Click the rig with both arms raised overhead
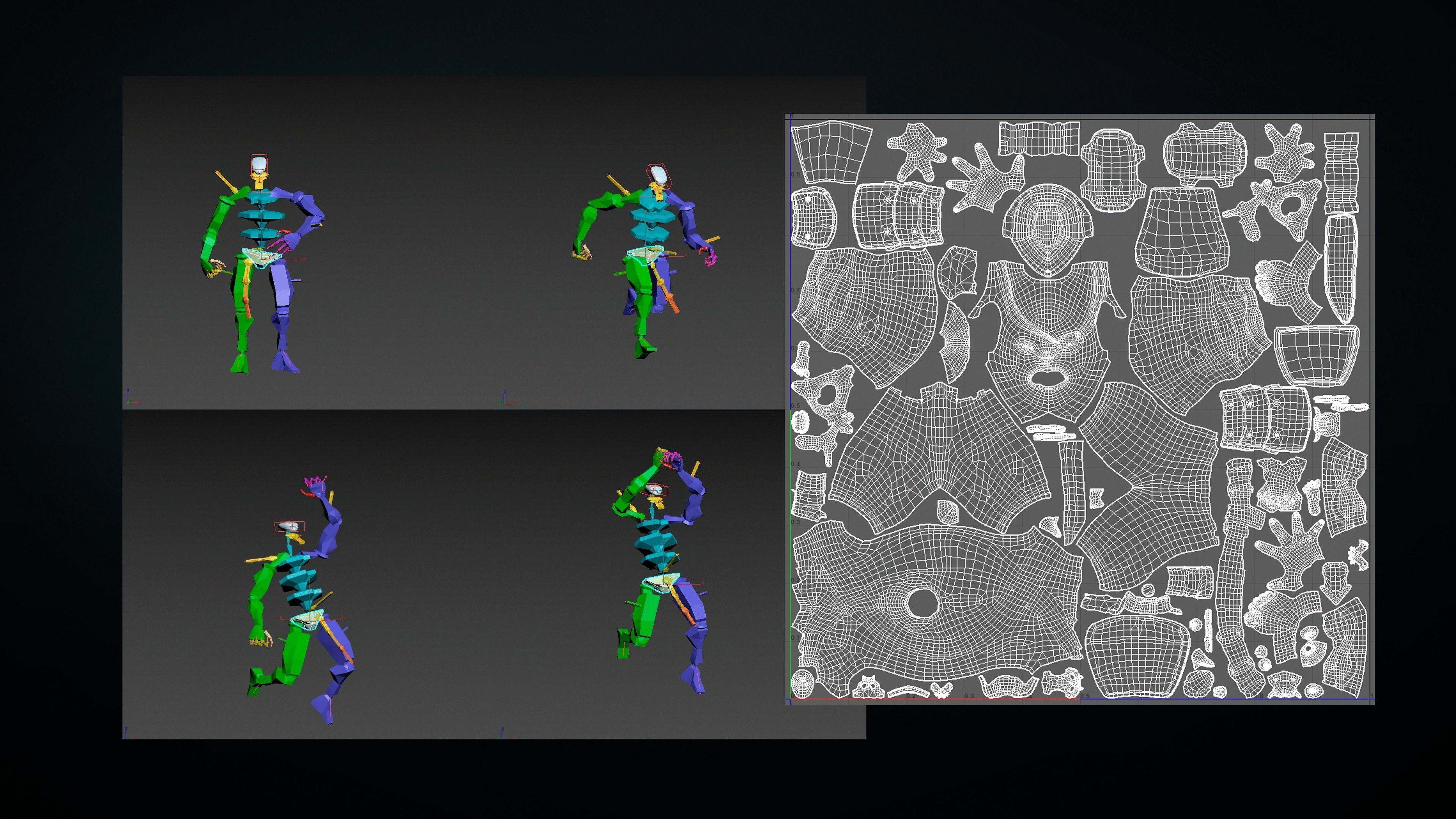Viewport: 1456px width, 819px height. click(660, 571)
